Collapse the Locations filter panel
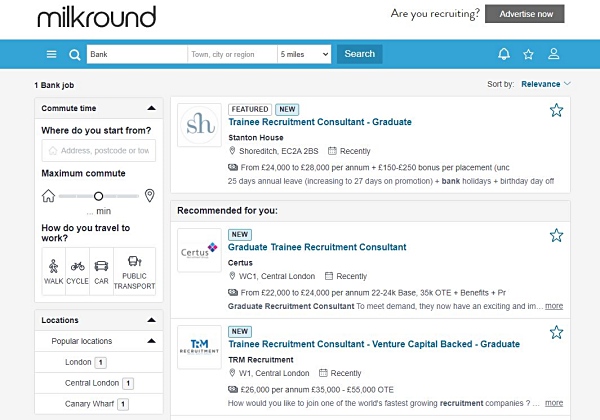Image resolution: width=600 pixels, height=420 pixels. pos(151,321)
